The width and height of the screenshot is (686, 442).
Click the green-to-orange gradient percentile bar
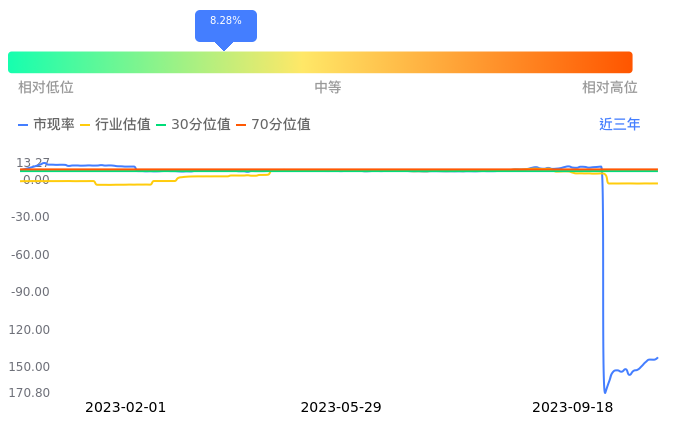point(320,62)
